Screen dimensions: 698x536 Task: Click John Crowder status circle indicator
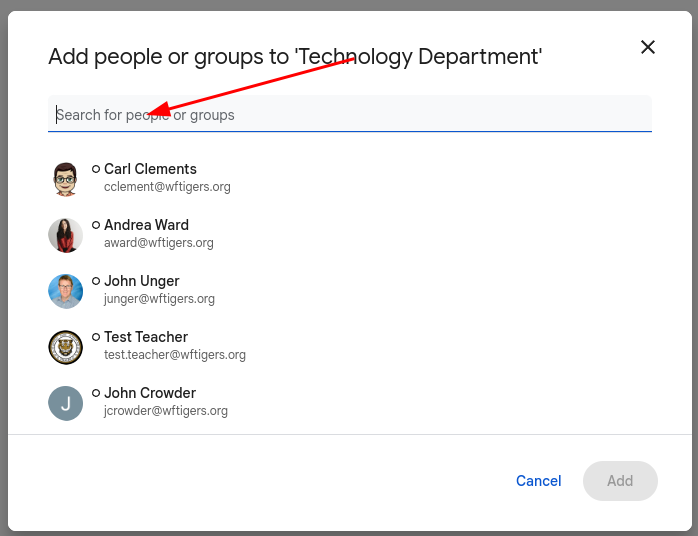[96, 393]
